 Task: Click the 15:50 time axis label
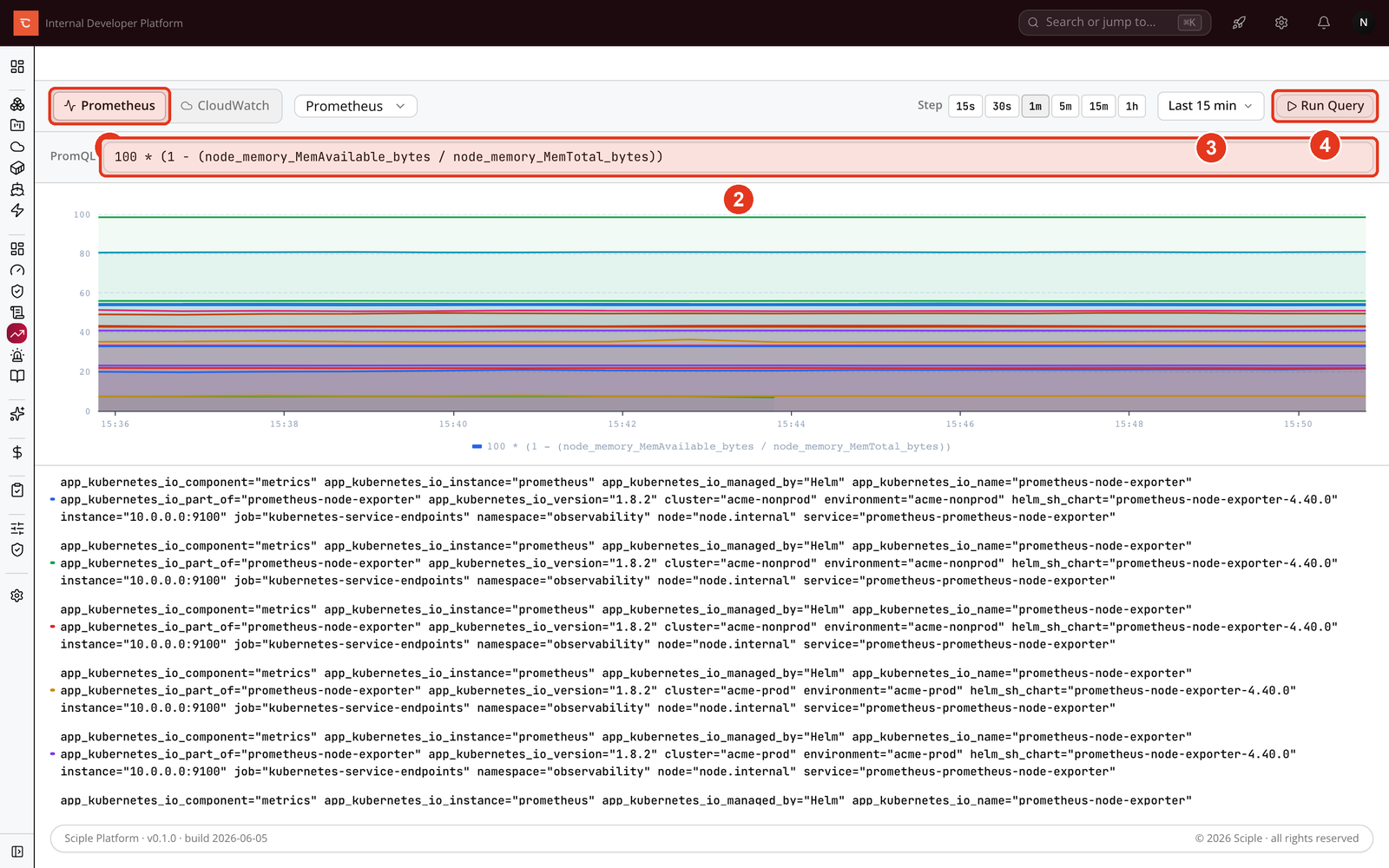[x=1298, y=424]
